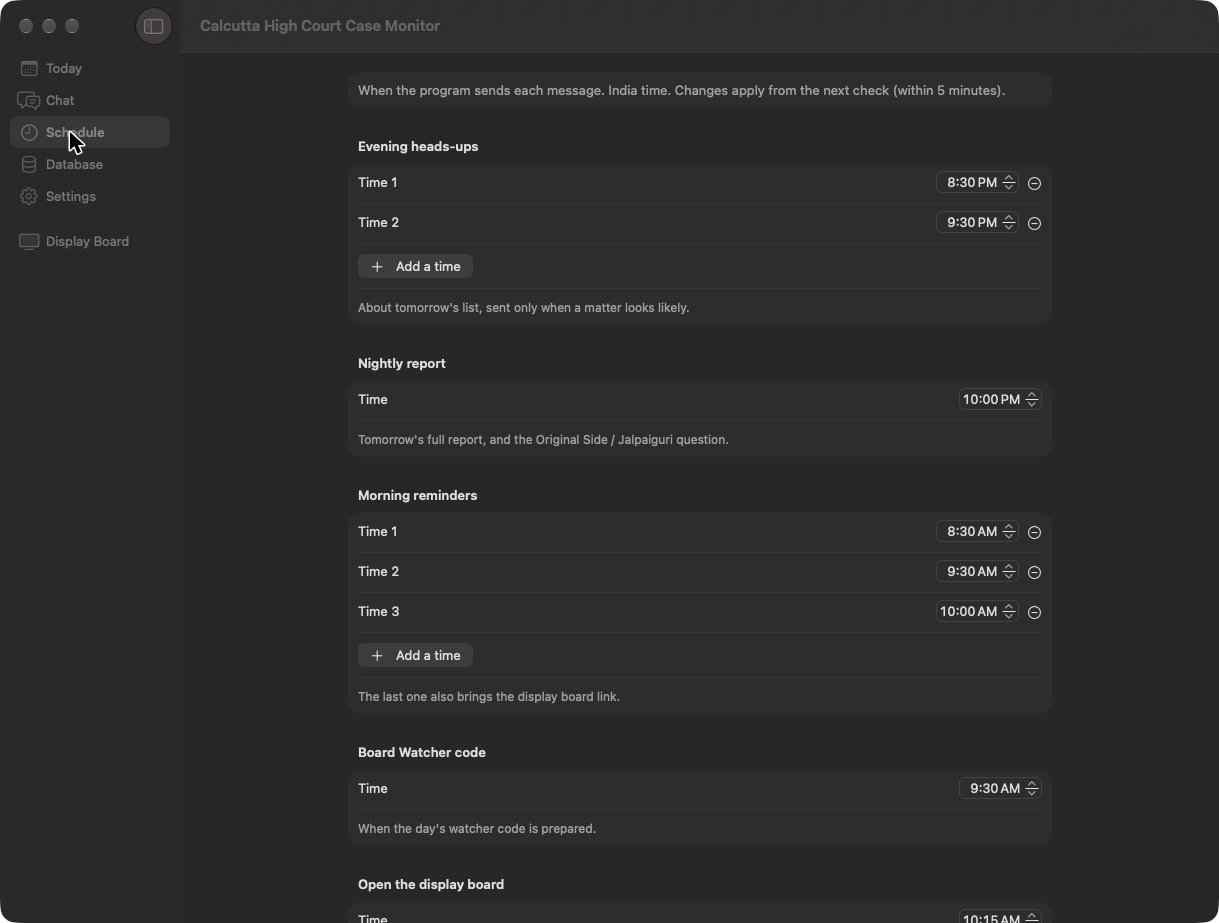Viewport: 1219px width, 923px height.
Task: Remove Evening heads-ups Time 1
Action: coord(1034,183)
